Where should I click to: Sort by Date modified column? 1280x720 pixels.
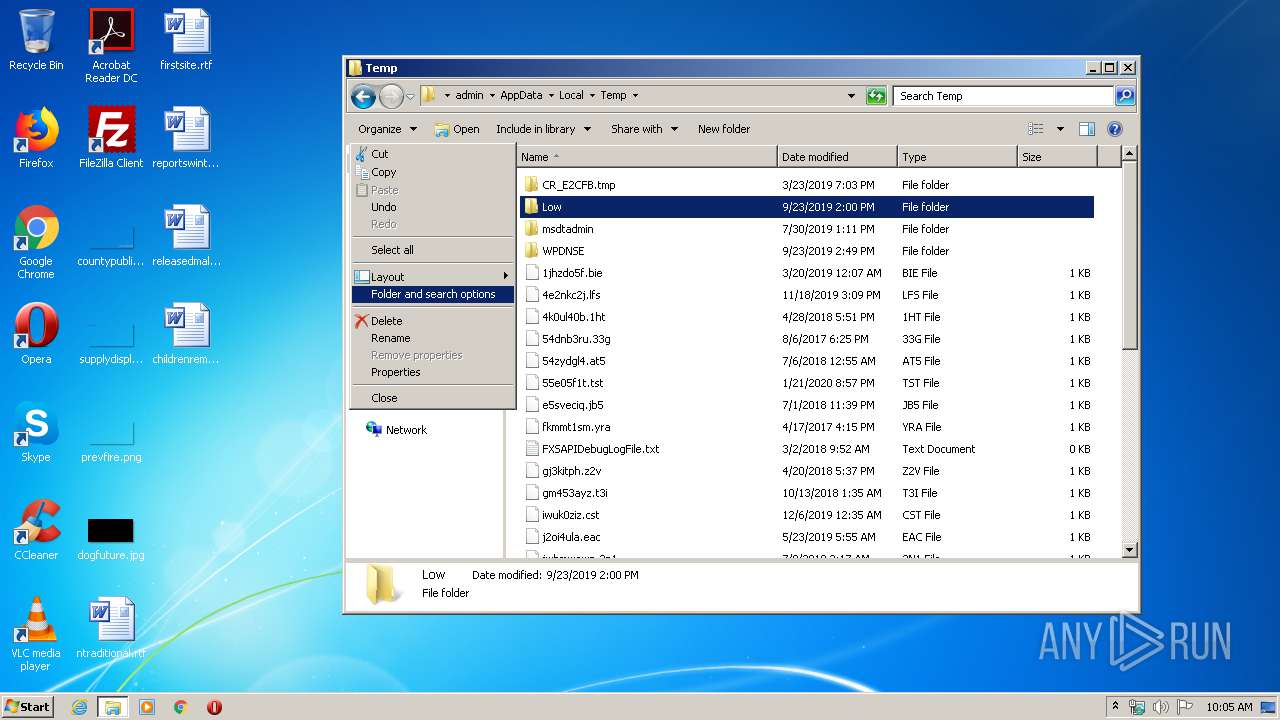(837, 157)
